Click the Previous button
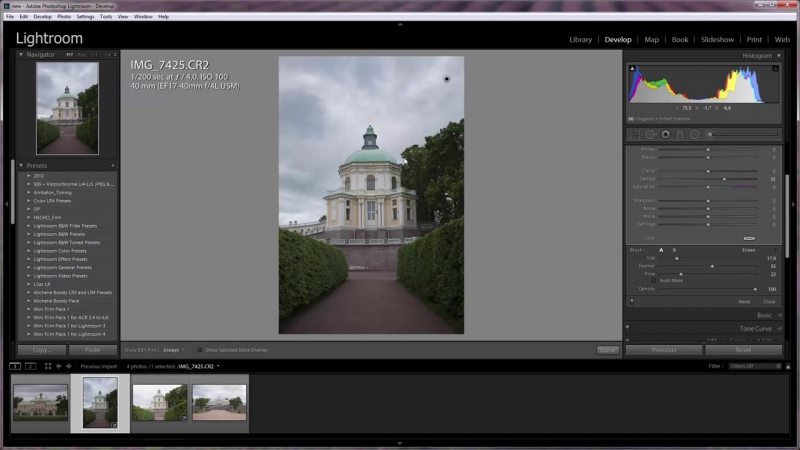 tap(664, 350)
